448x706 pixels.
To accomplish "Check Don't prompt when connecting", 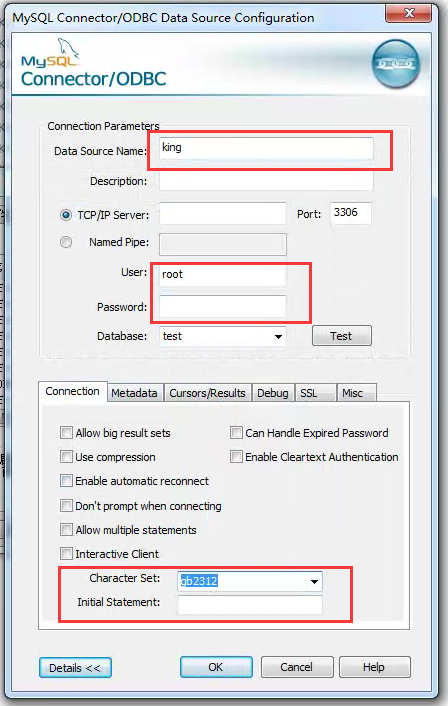I will tap(66, 505).
